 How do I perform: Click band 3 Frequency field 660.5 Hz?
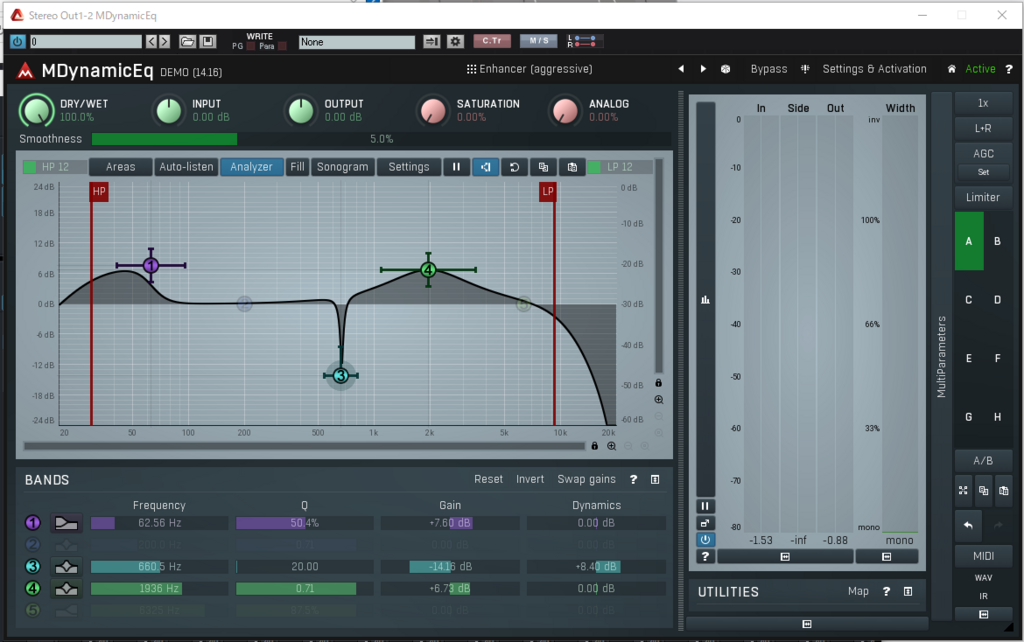tap(159, 567)
